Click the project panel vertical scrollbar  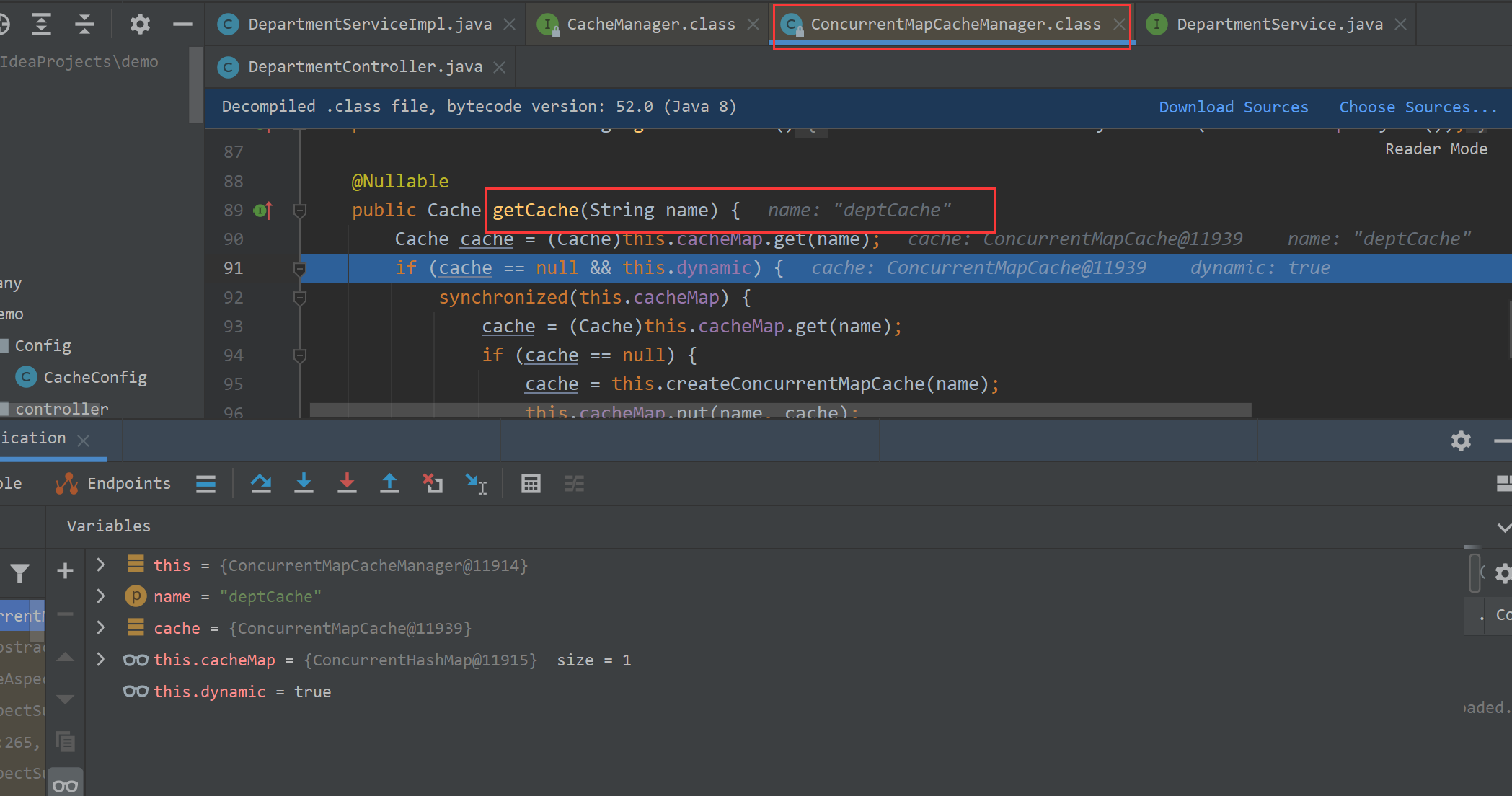(x=195, y=85)
